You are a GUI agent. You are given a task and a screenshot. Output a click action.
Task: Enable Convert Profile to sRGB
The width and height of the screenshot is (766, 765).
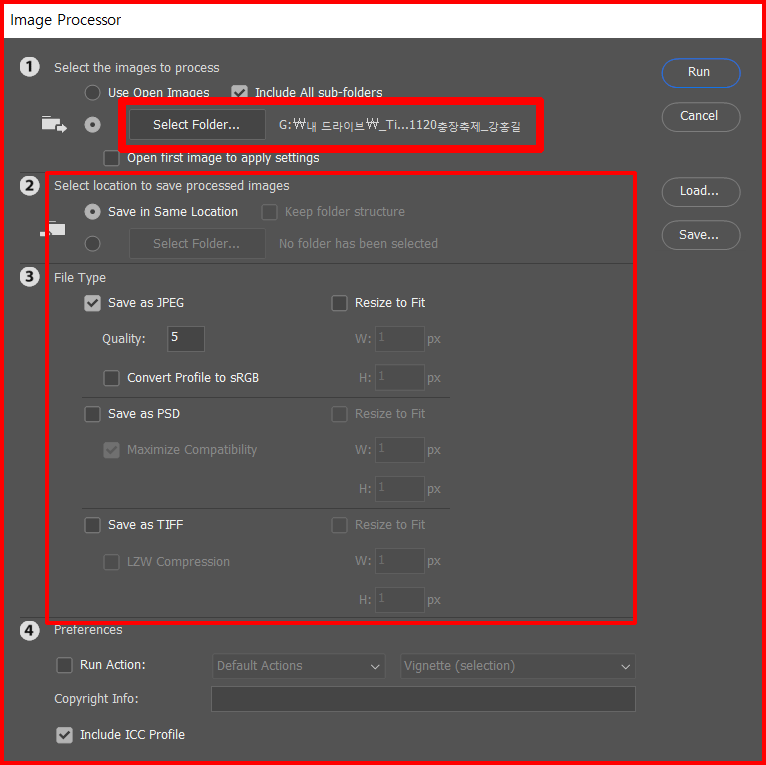tap(111, 378)
